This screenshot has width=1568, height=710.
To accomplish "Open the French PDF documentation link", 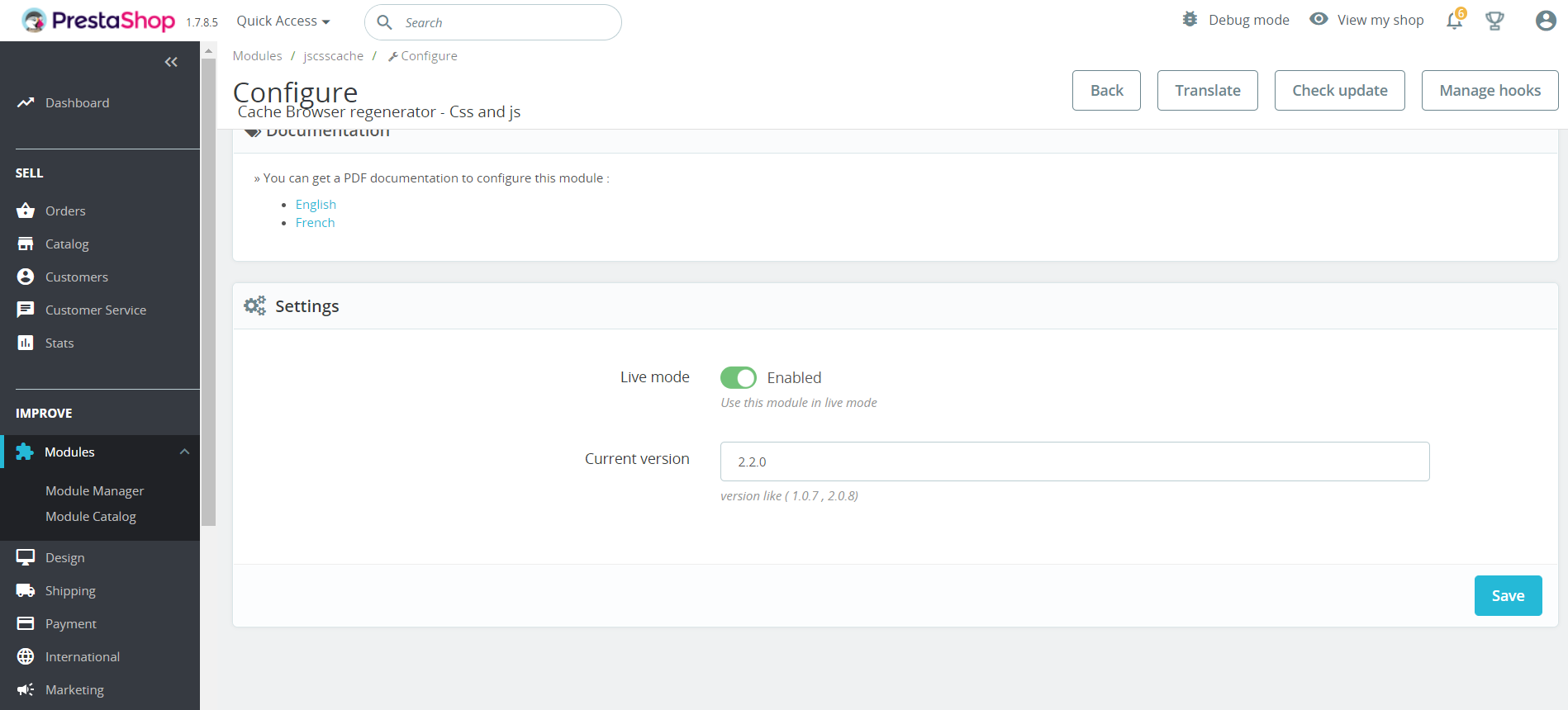I will click(x=316, y=222).
